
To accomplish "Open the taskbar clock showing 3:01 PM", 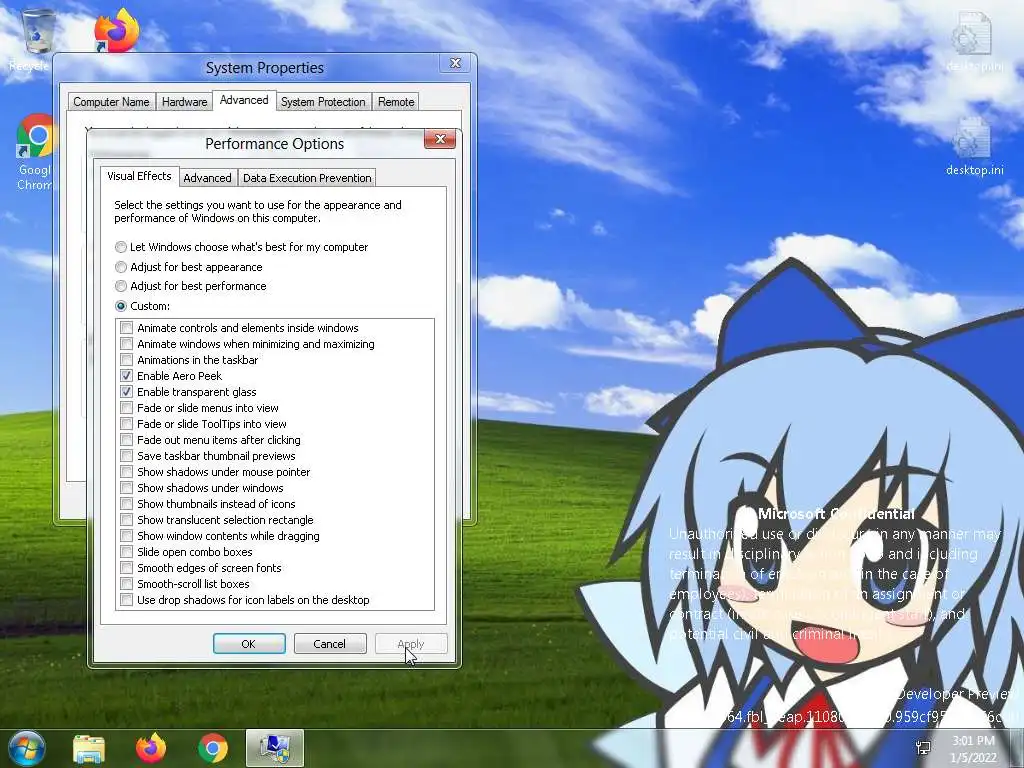I will pyautogui.click(x=973, y=749).
